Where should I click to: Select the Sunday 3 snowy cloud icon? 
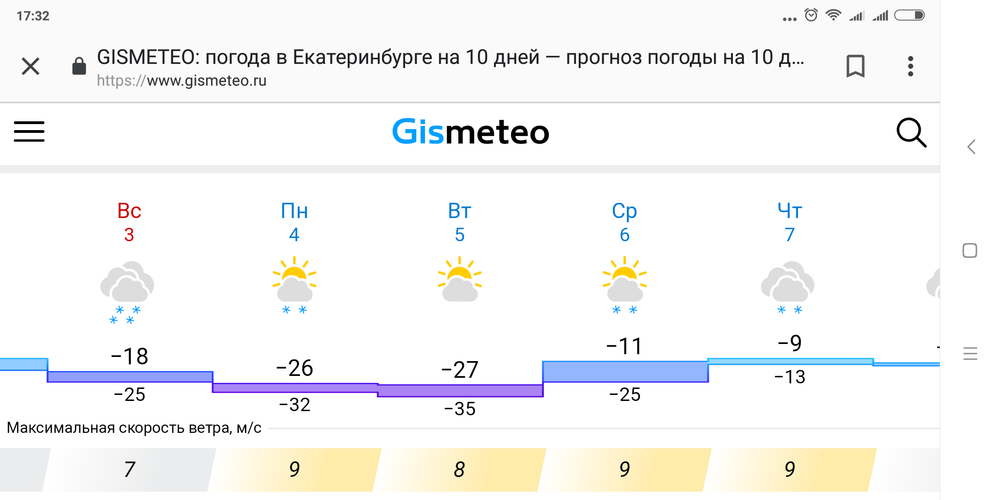(128, 291)
